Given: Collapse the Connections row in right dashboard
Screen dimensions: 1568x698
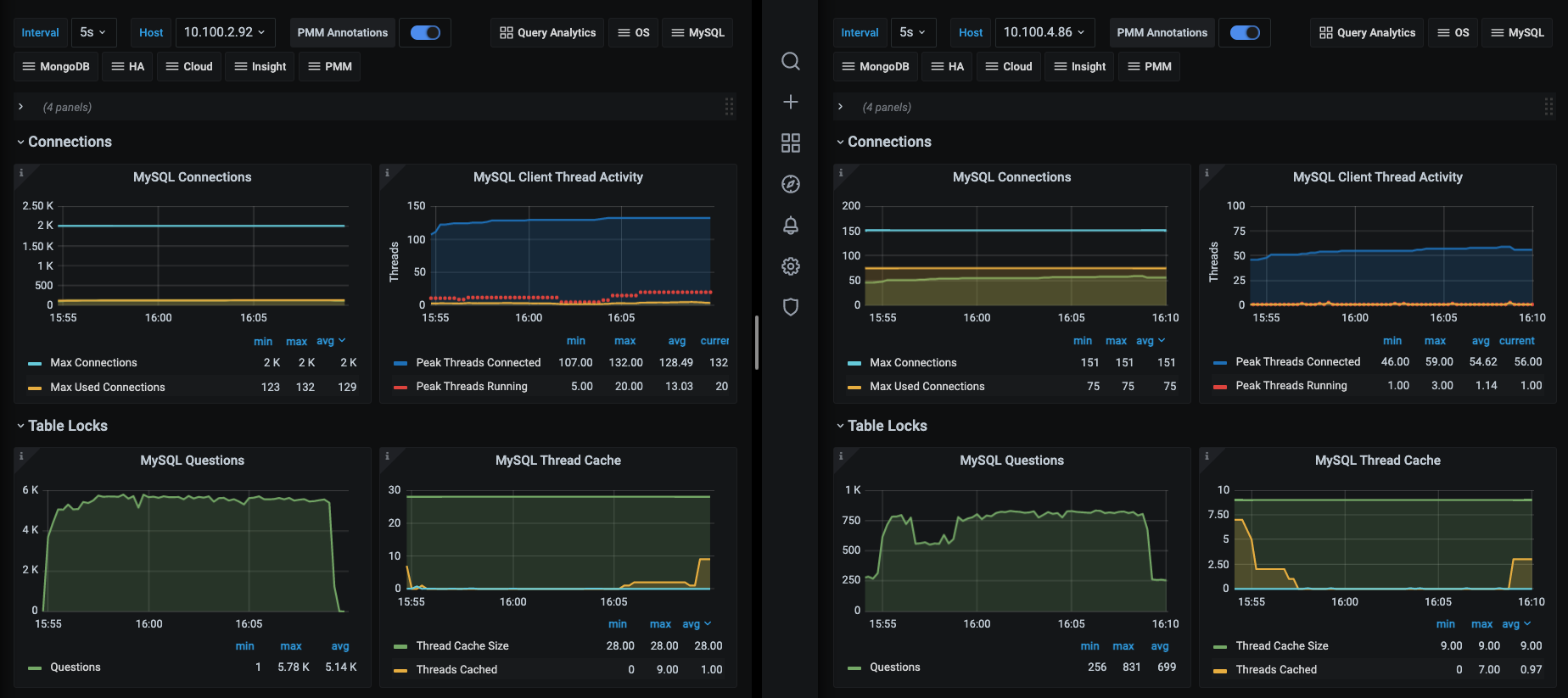Looking at the screenshot, I should (889, 142).
